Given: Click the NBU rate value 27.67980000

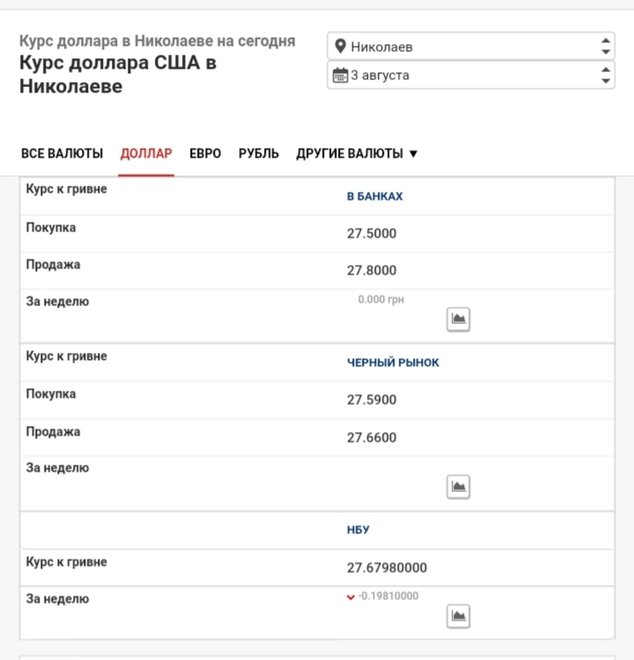Looking at the screenshot, I should 387,568.
